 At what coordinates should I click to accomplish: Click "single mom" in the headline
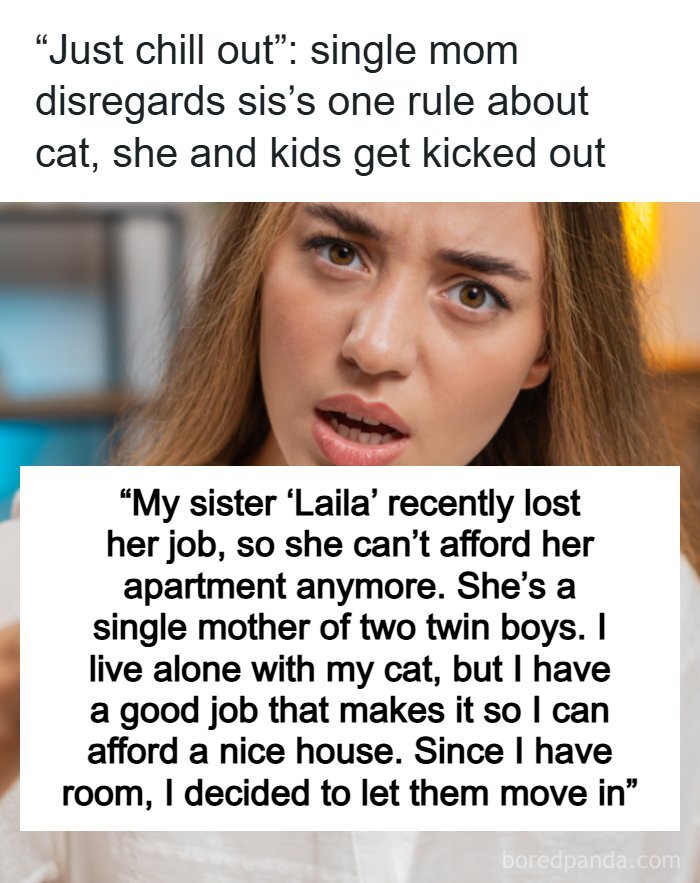point(414,51)
